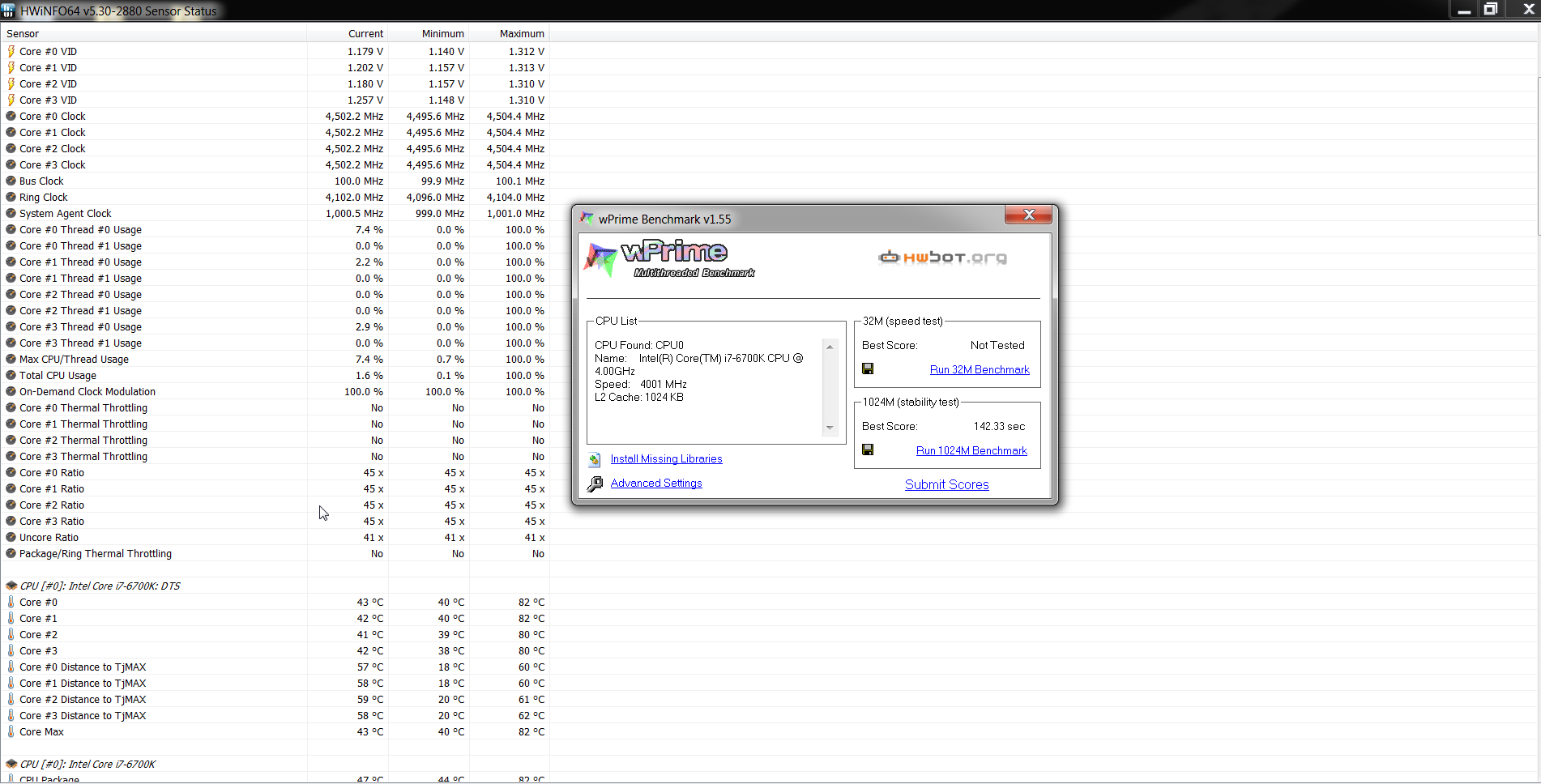The height and width of the screenshot is (784, 1541).
Task: Open Advanced Settings in wPrime
Action: coord(656,483)
